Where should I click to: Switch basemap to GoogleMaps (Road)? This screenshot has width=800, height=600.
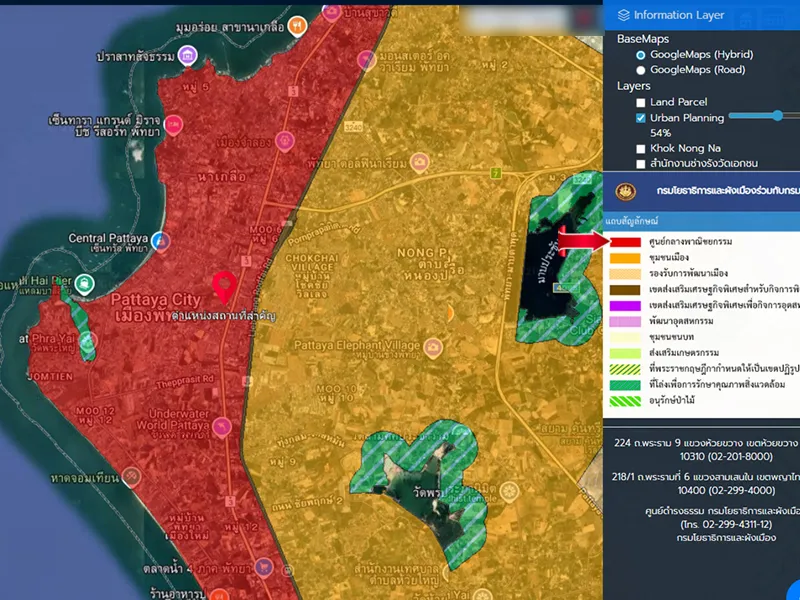point(641,71)
